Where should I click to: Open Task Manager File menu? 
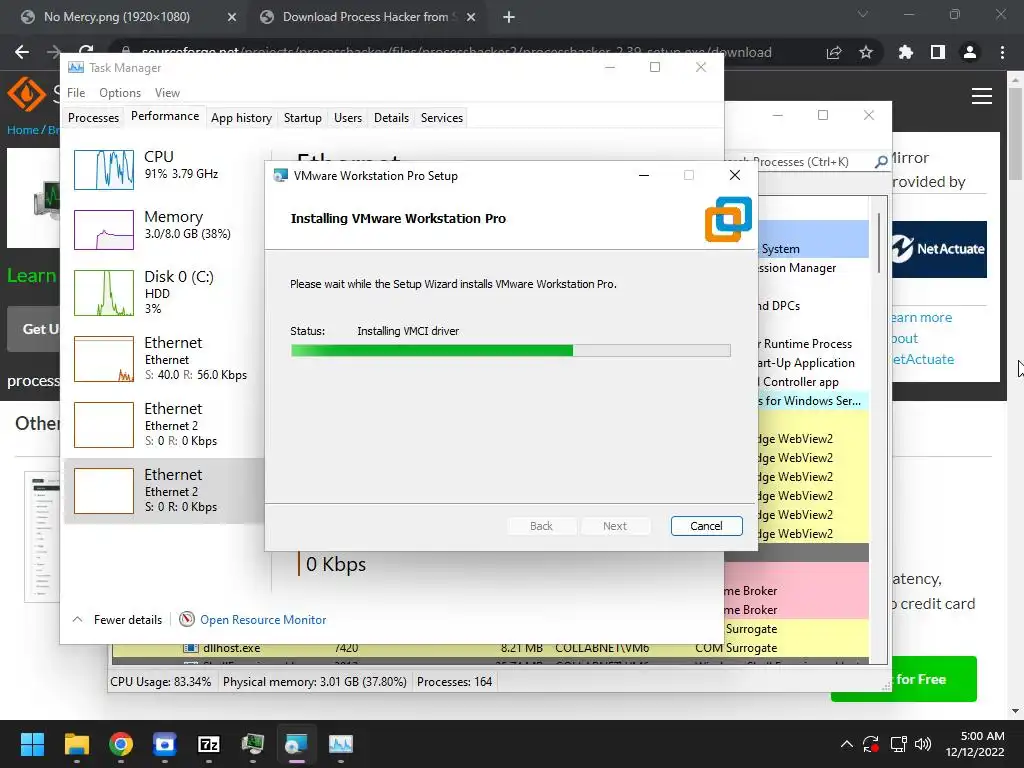(x=76, y=93)
